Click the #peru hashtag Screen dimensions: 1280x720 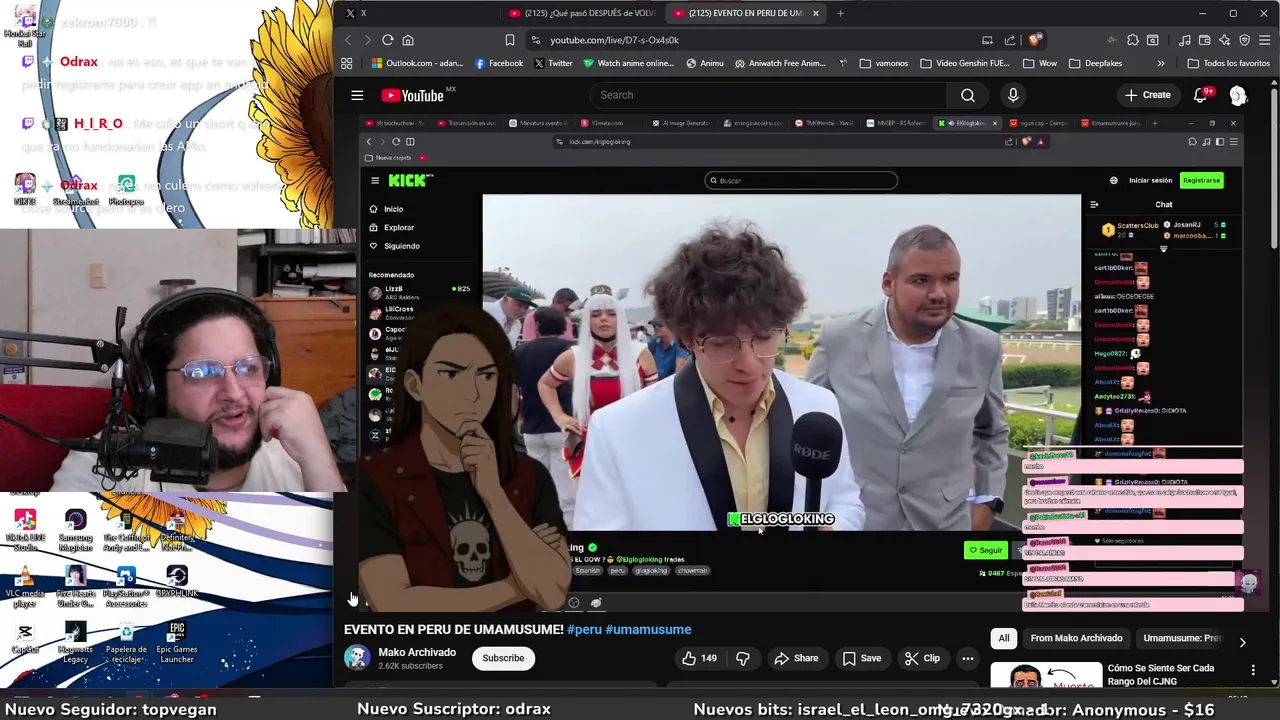[585, 629]
